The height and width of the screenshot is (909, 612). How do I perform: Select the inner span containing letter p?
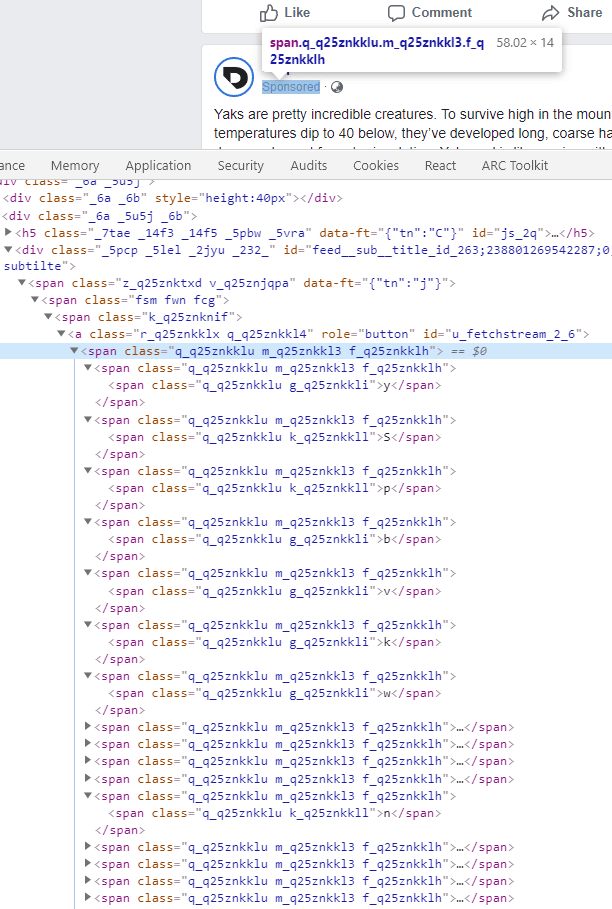[x=275, y=489]
